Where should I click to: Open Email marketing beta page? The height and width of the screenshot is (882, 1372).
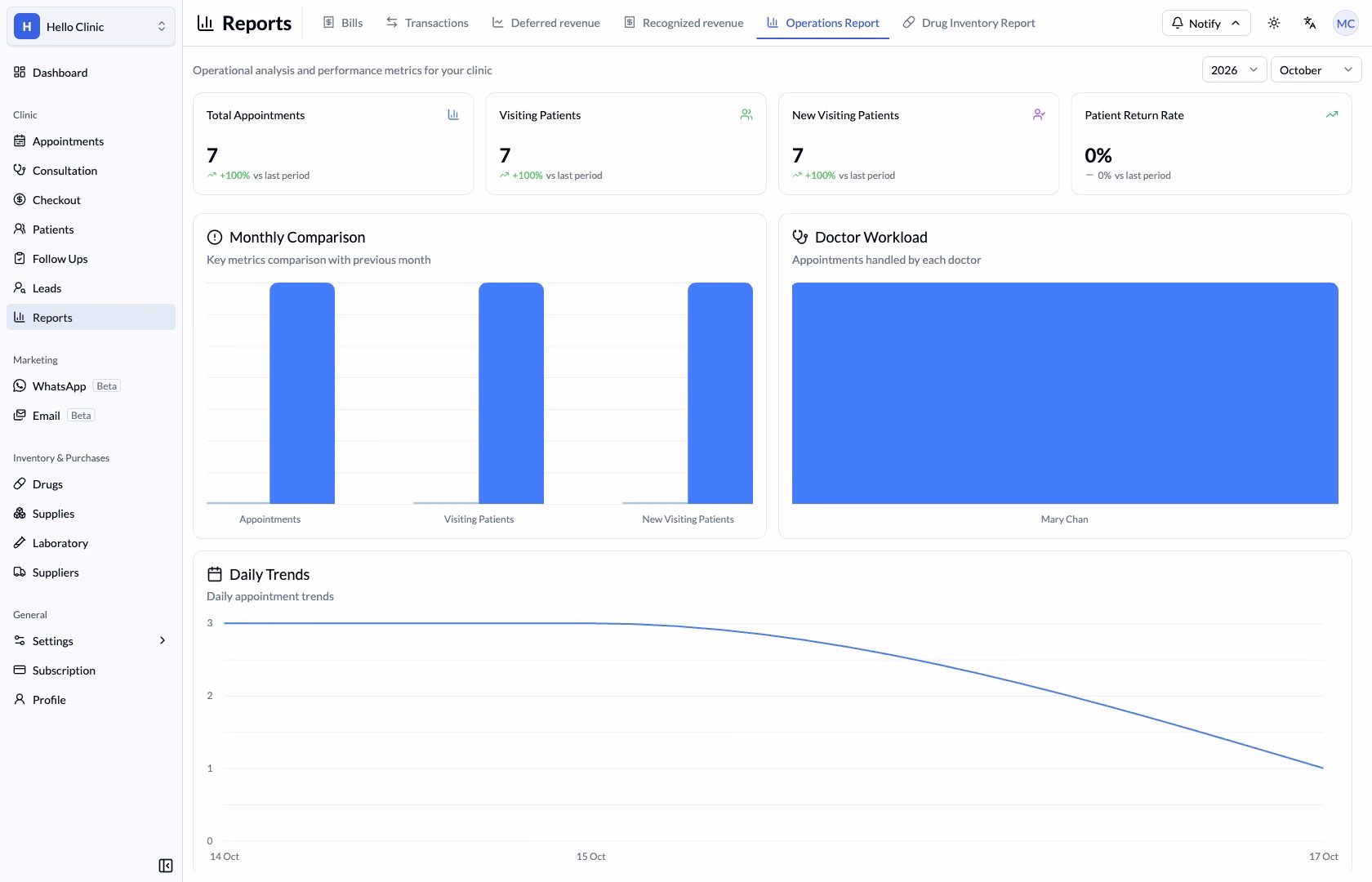pyautogui.click(x=91, y=416)
